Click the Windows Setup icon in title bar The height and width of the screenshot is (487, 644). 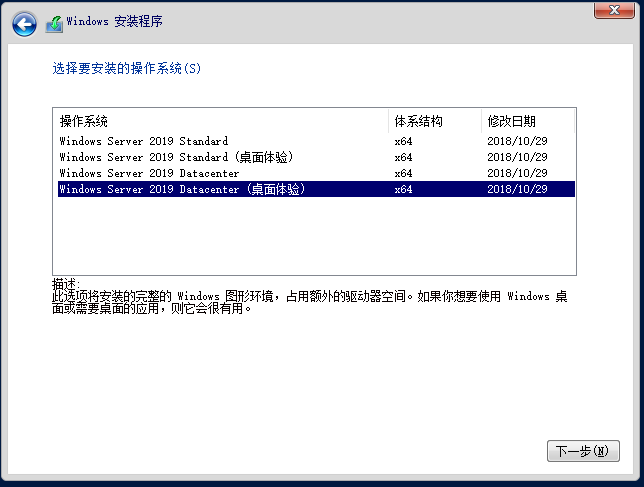(54, 22)
